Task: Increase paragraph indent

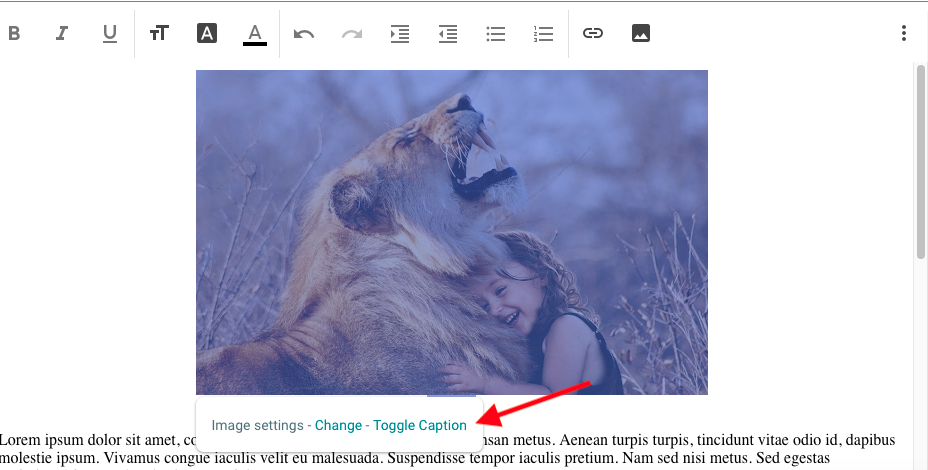Action: click(x=400, y=33)
